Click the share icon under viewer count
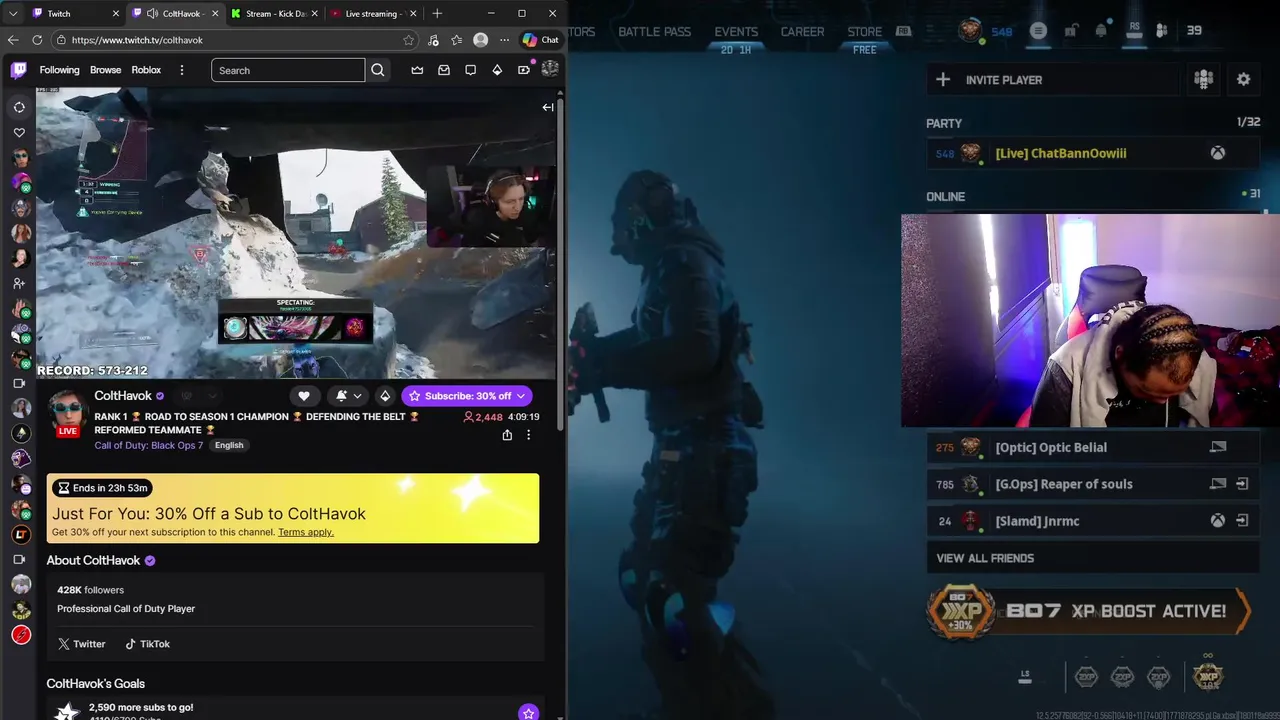This screenshot has width=1280, height=720. 507,435
